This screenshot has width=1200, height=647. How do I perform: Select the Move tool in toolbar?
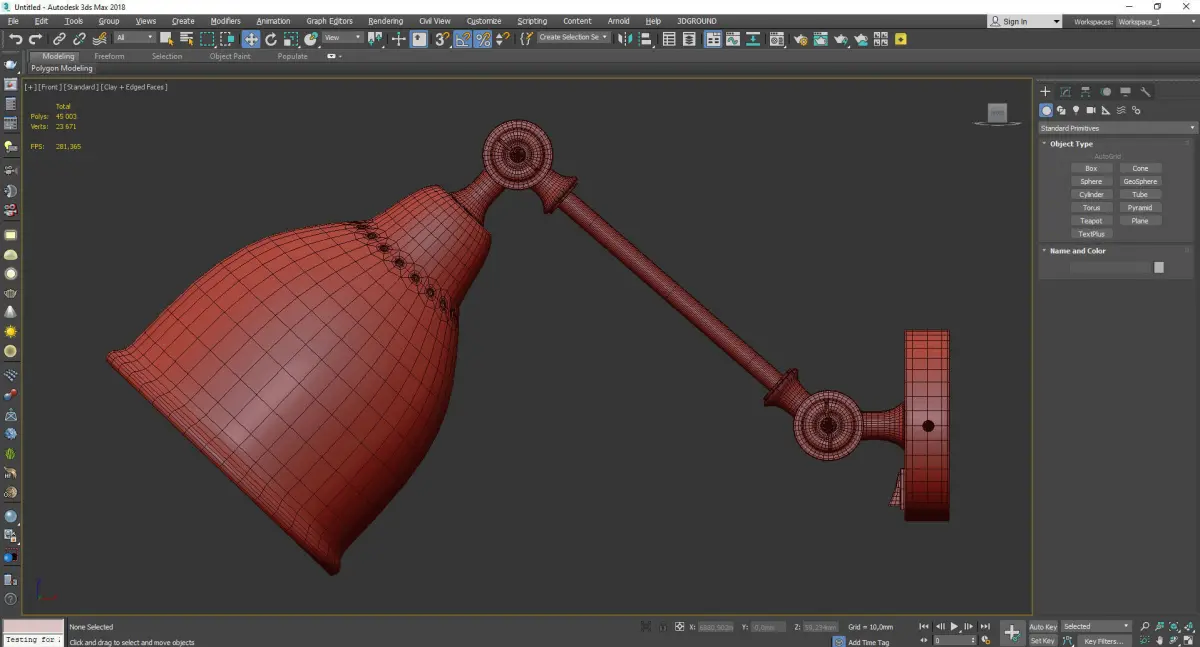point(250,39)
